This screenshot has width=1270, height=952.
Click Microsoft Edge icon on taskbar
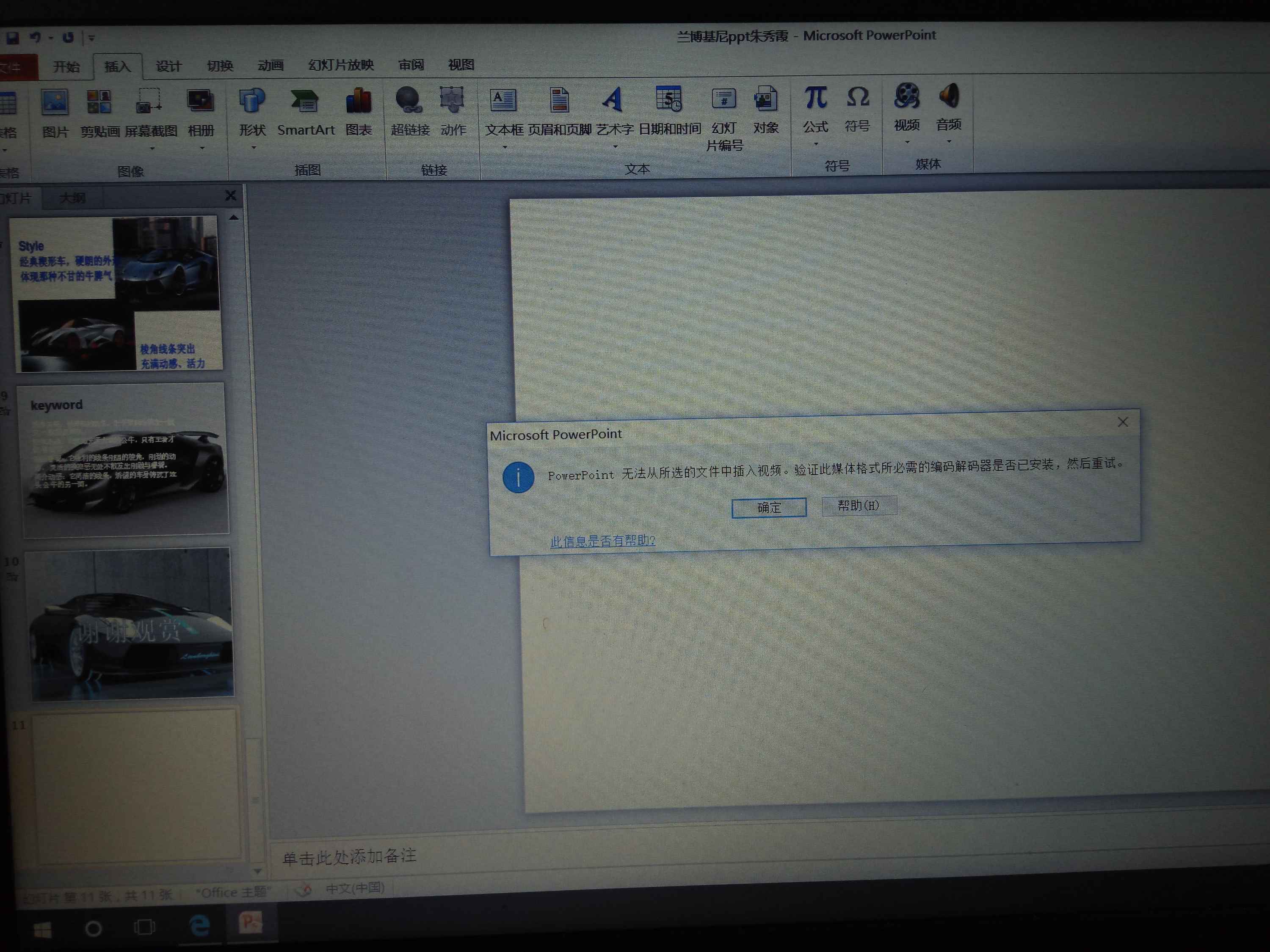pyautogui.click(x=199, y=925)
